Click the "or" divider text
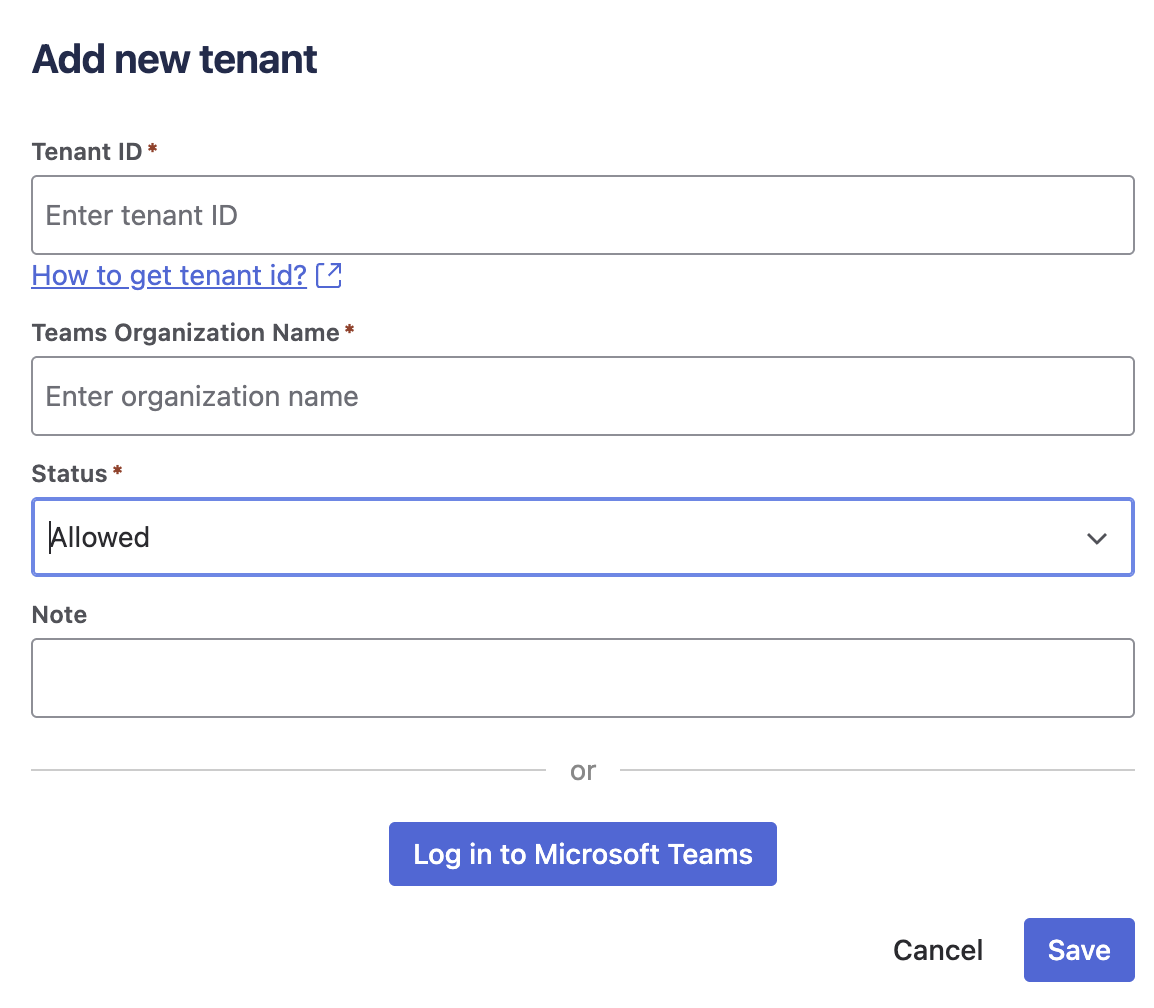The height and width of the screenshot is (1008, 1154). tap(583, 771)
